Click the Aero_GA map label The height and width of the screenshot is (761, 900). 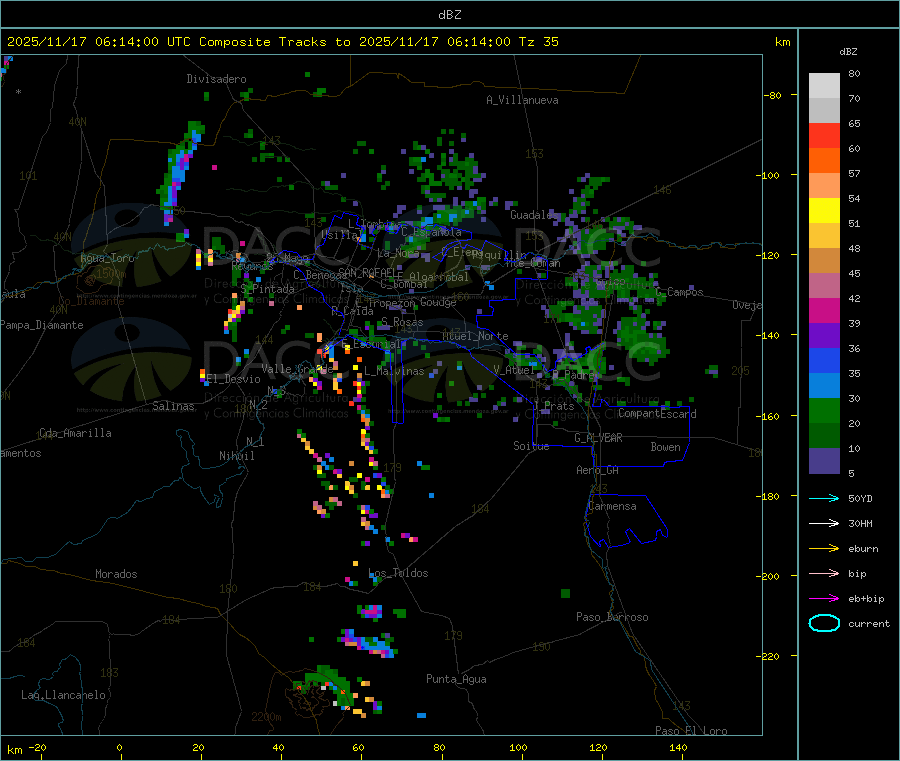pos(597,470)
